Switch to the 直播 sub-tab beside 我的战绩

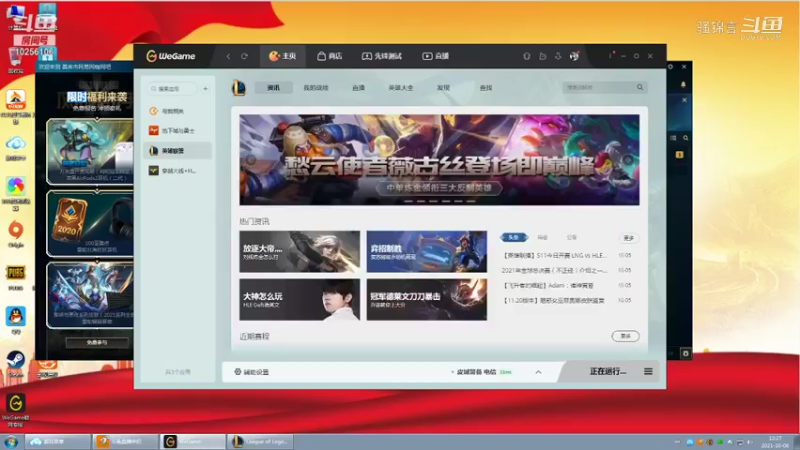pos(358,88)
